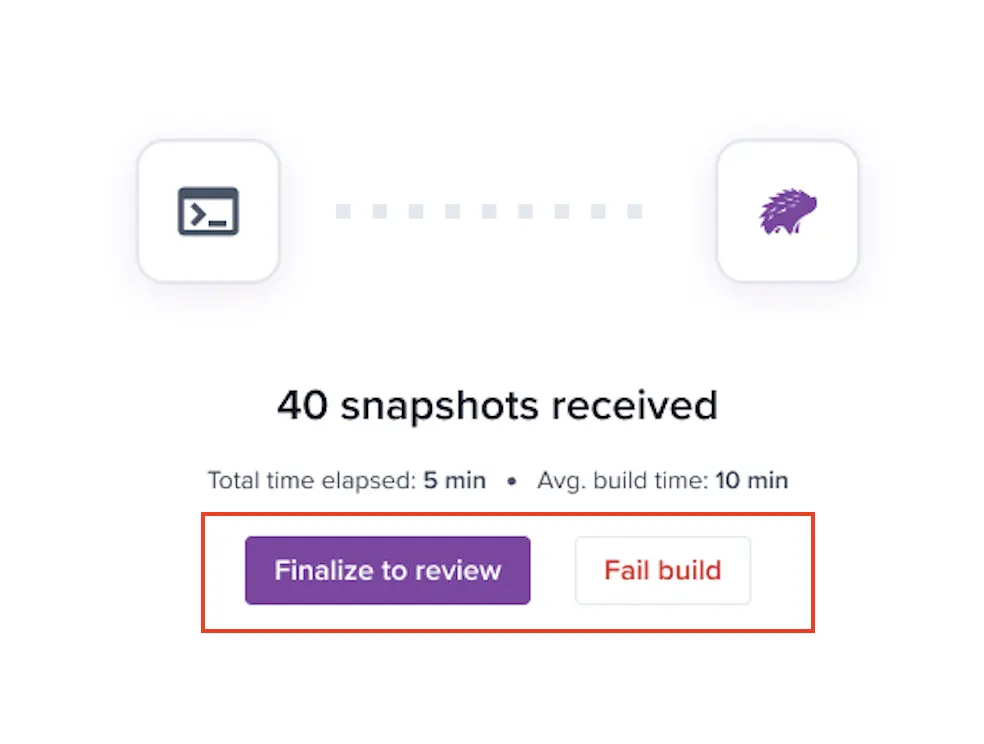Click the bullet separator between time stats
Image resolution: width=984 pixels, height=744 pixels.
click(512, 481)
